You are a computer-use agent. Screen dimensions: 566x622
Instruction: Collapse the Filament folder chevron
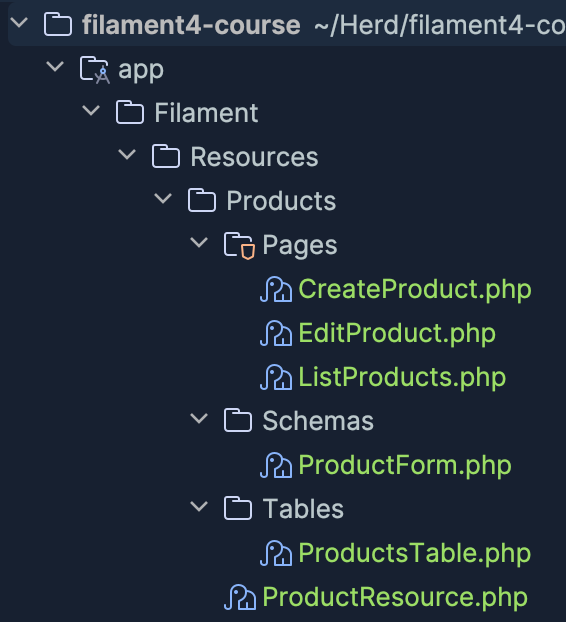[91, 110]
